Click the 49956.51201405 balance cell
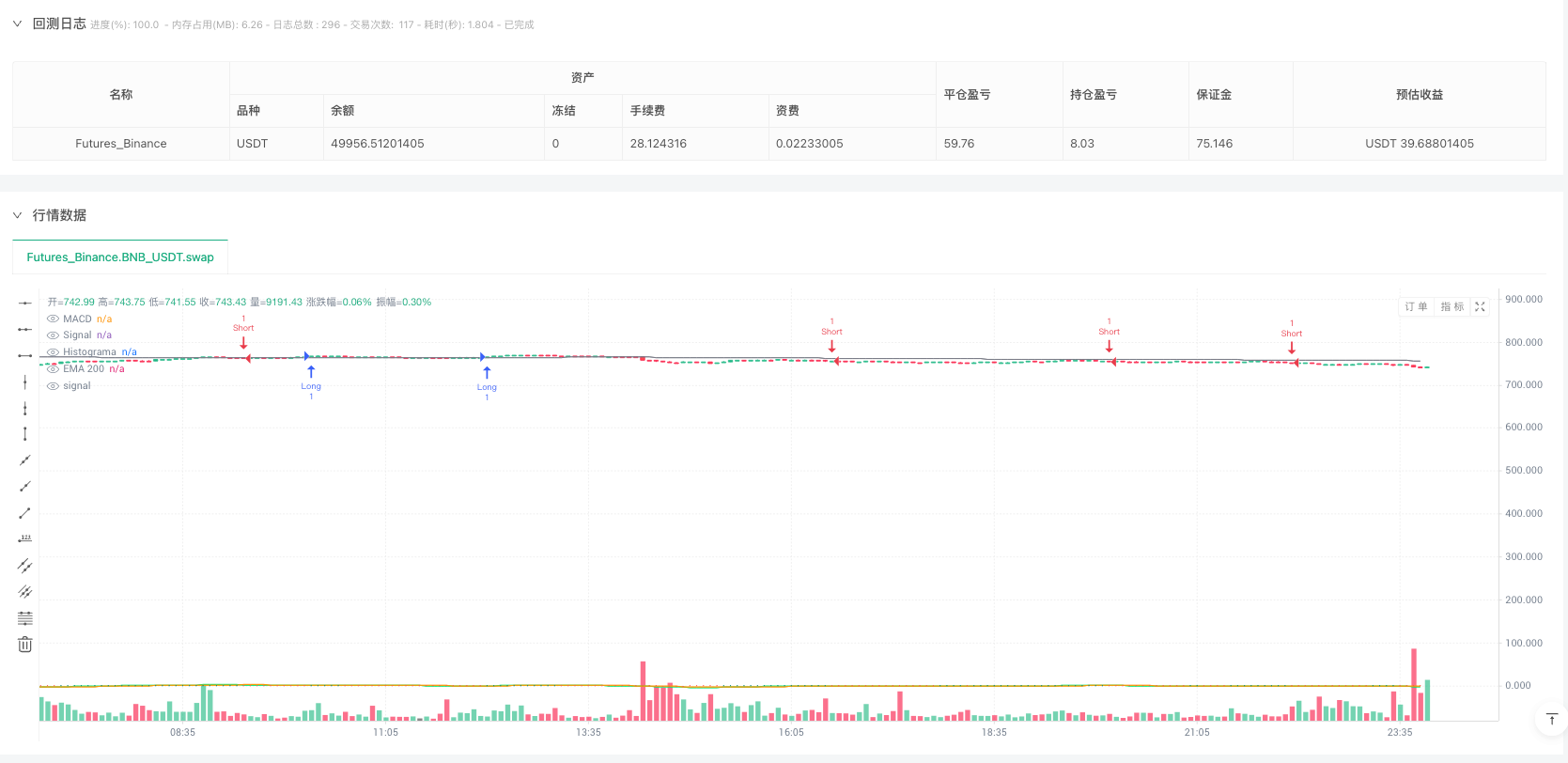Image resolution: width=1568 pixels, height=763 pixels. pos(434,144)
